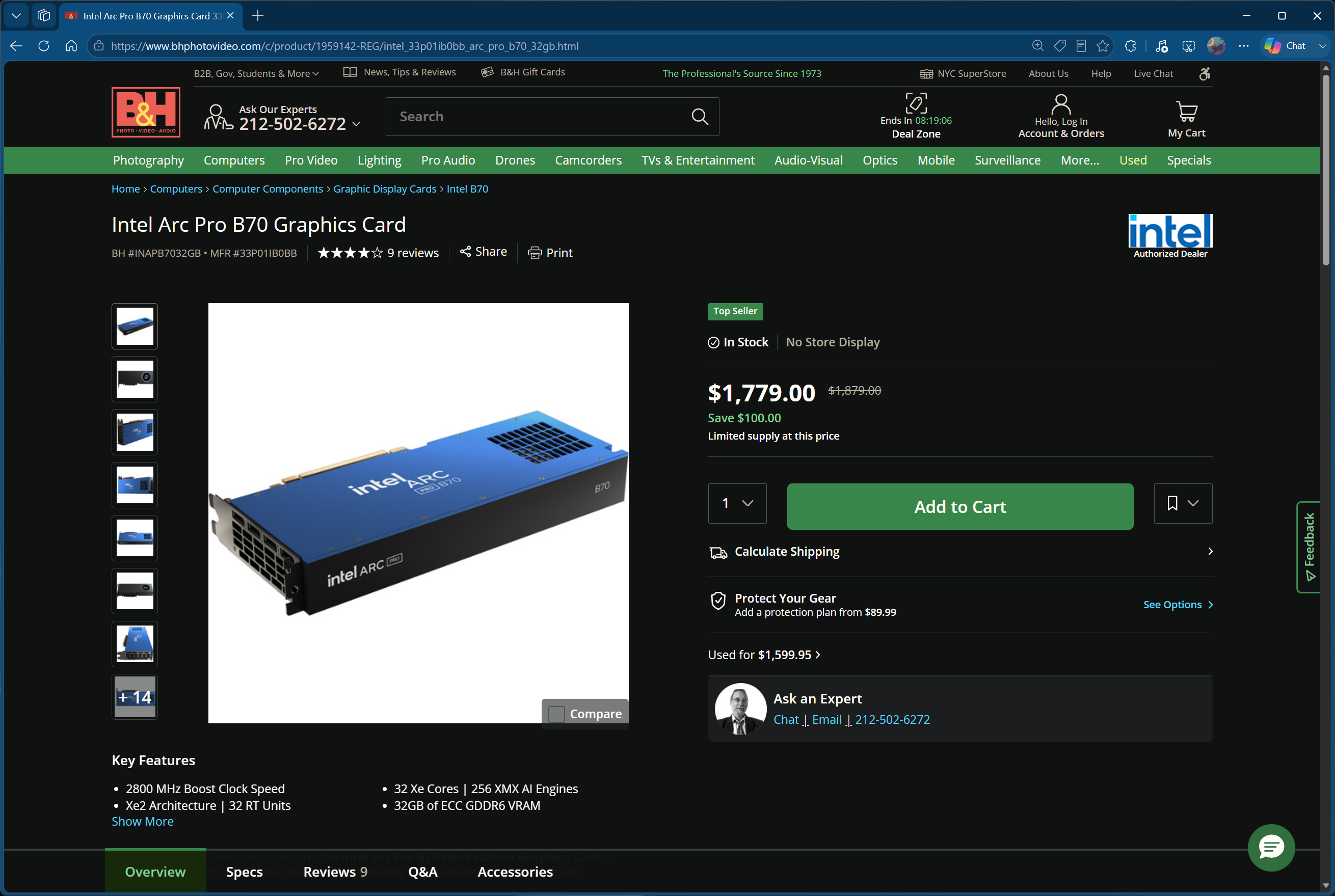Click the Protect Your Gear shield icon
1335x896 pixels.
(x=718, y=601)
